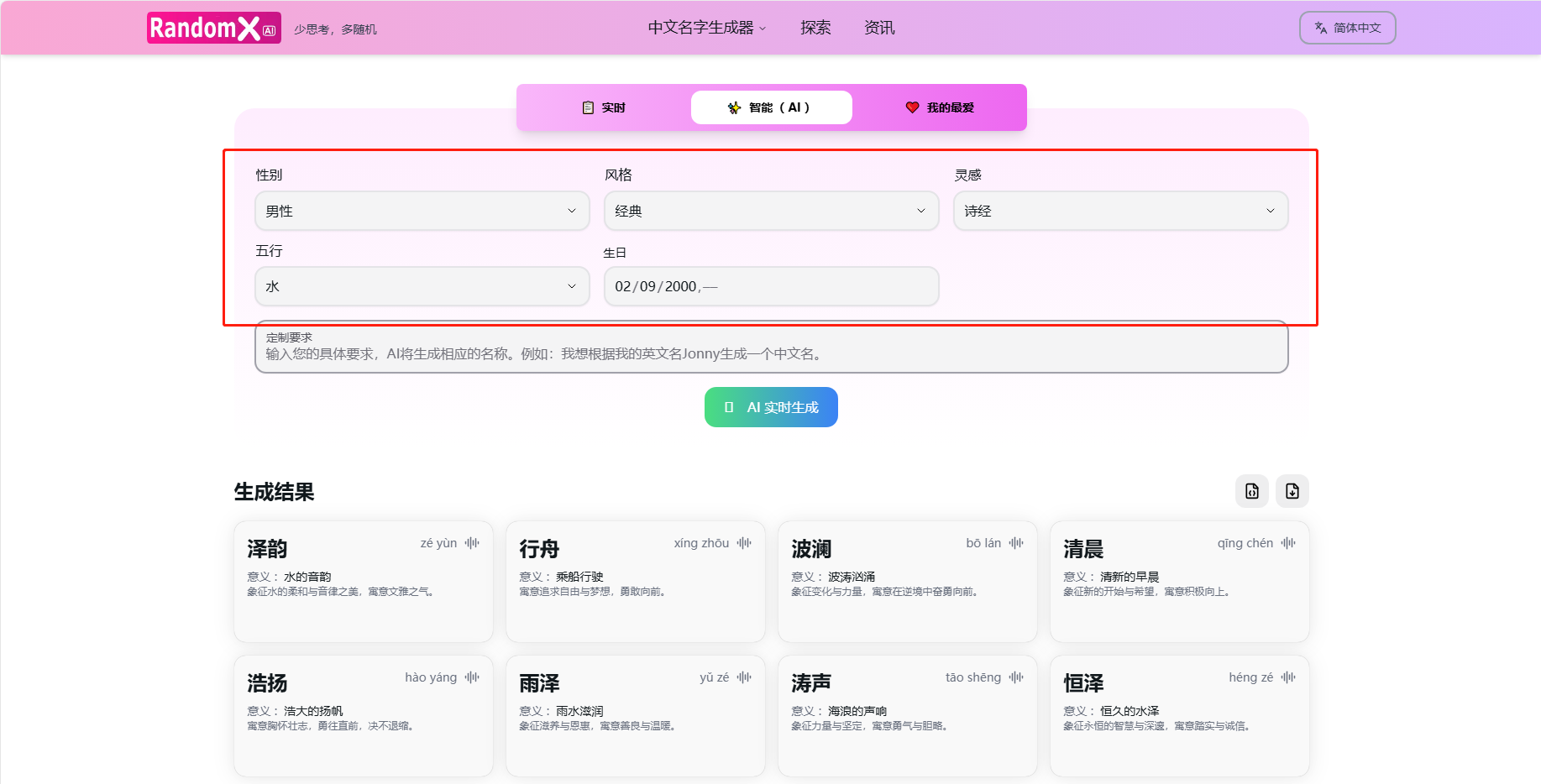Play pronunciation audio for 清晨

(1288, 543)
